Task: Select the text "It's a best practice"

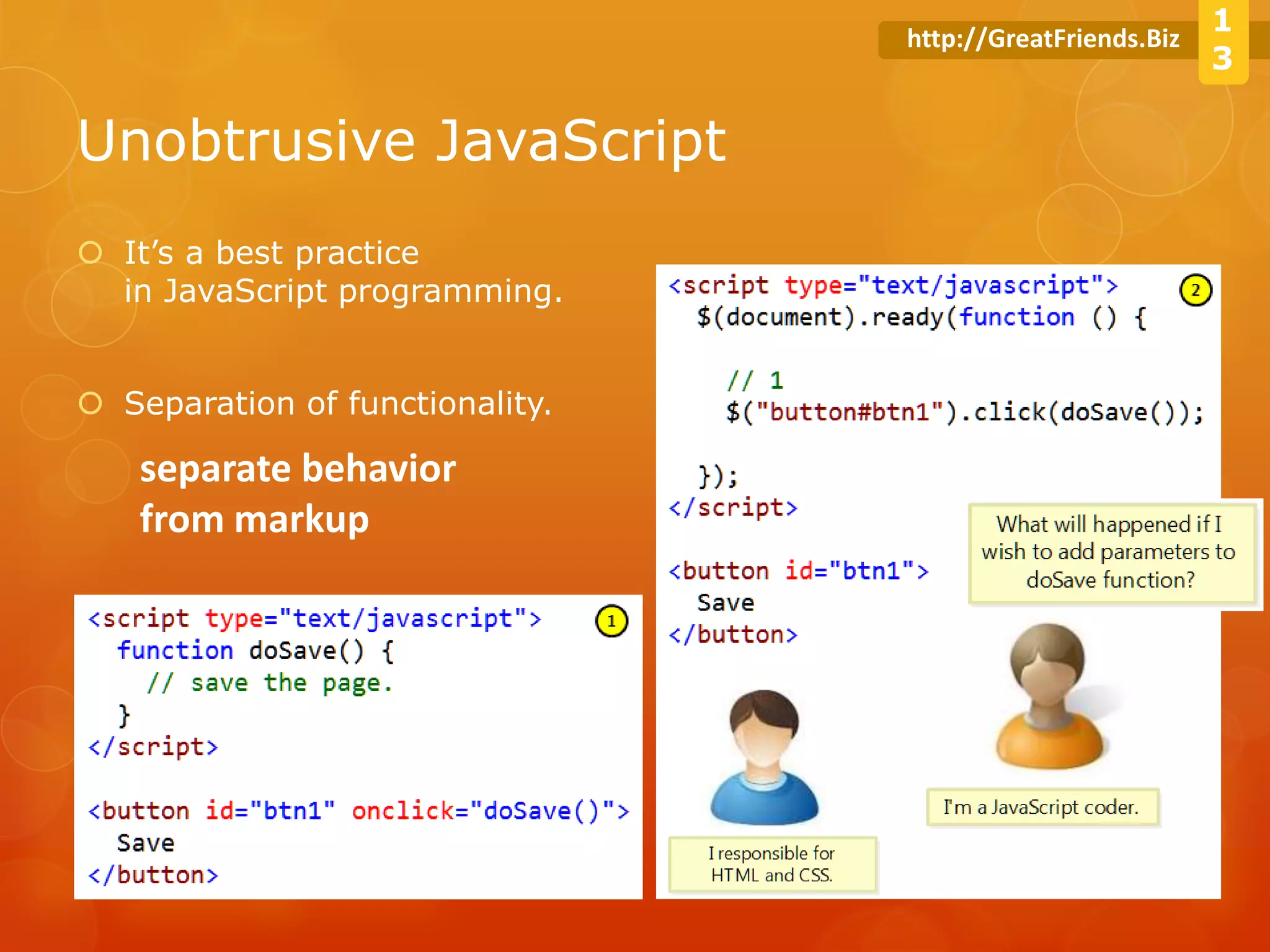Action: coord(272,253)
